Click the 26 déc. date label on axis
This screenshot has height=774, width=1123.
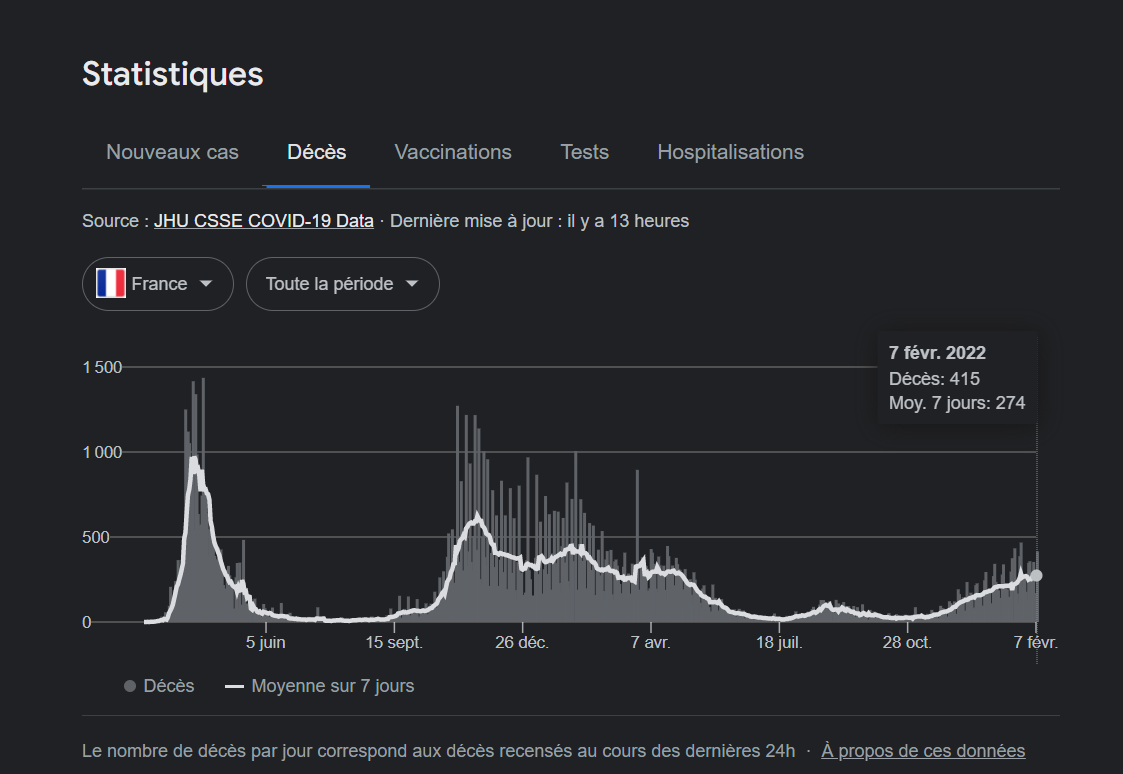(x=521, y=643)
